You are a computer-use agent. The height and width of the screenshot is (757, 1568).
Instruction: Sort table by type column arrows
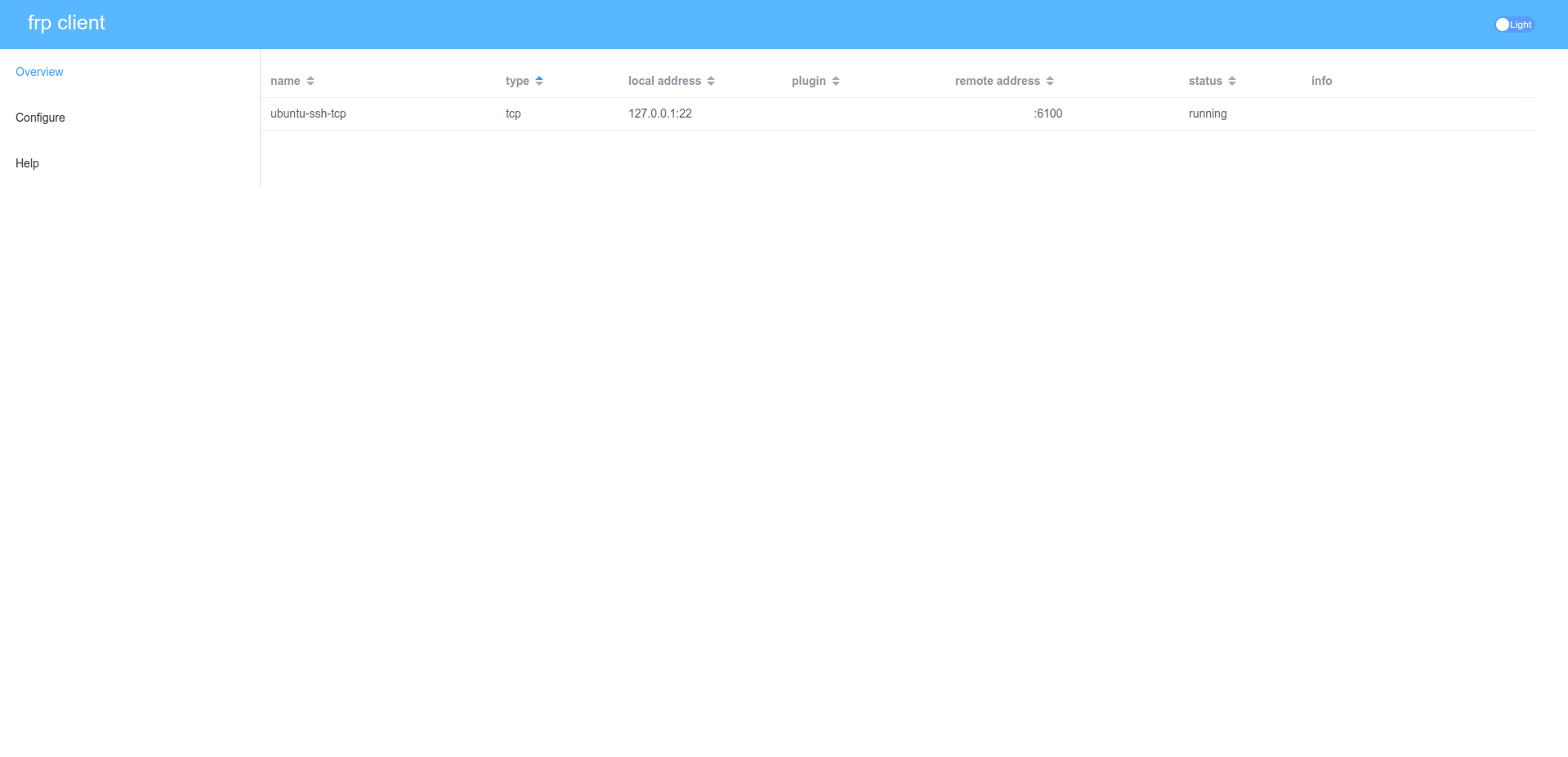[539, 81]
